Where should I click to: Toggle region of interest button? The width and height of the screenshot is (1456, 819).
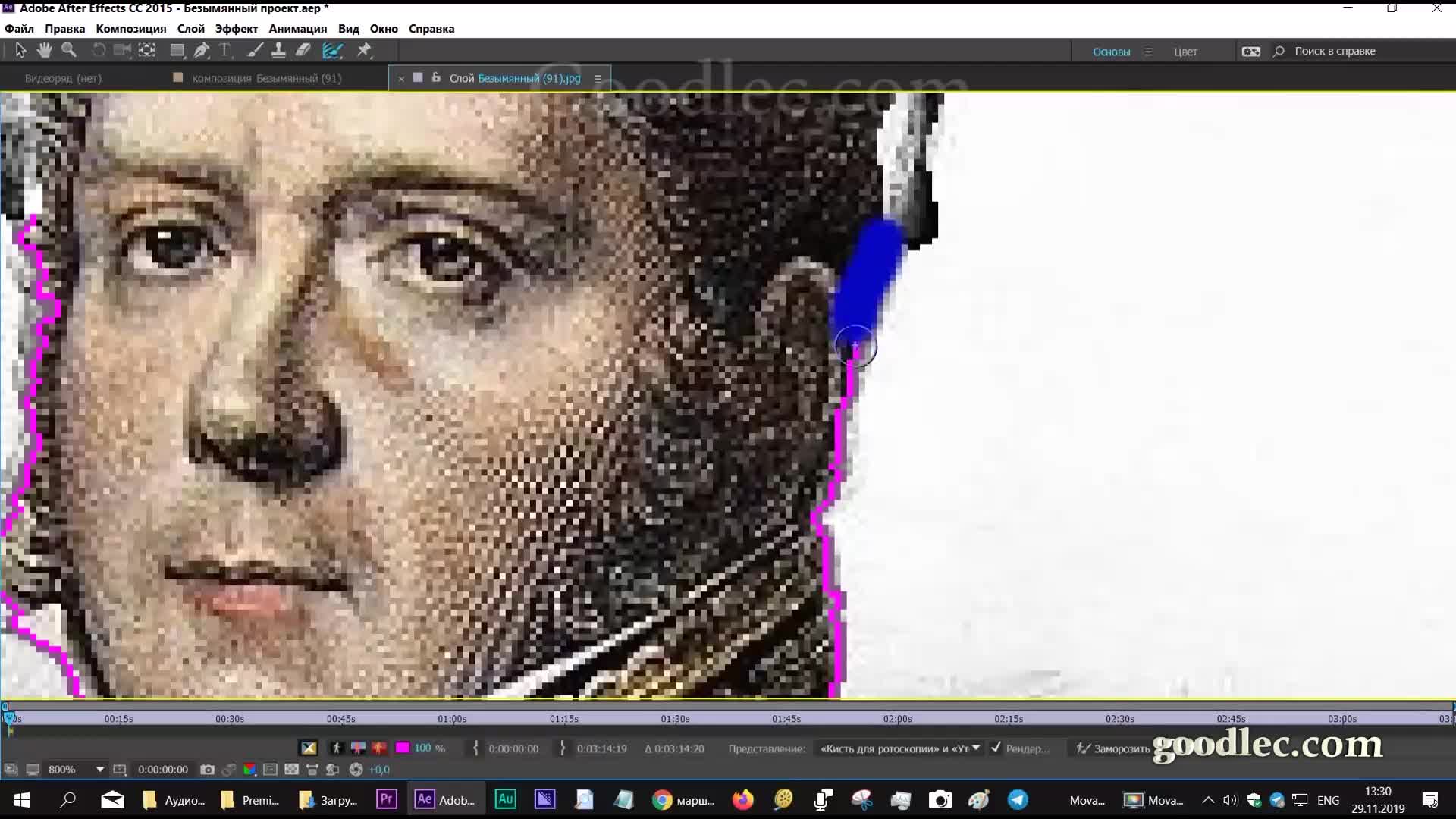coord(271,770)
